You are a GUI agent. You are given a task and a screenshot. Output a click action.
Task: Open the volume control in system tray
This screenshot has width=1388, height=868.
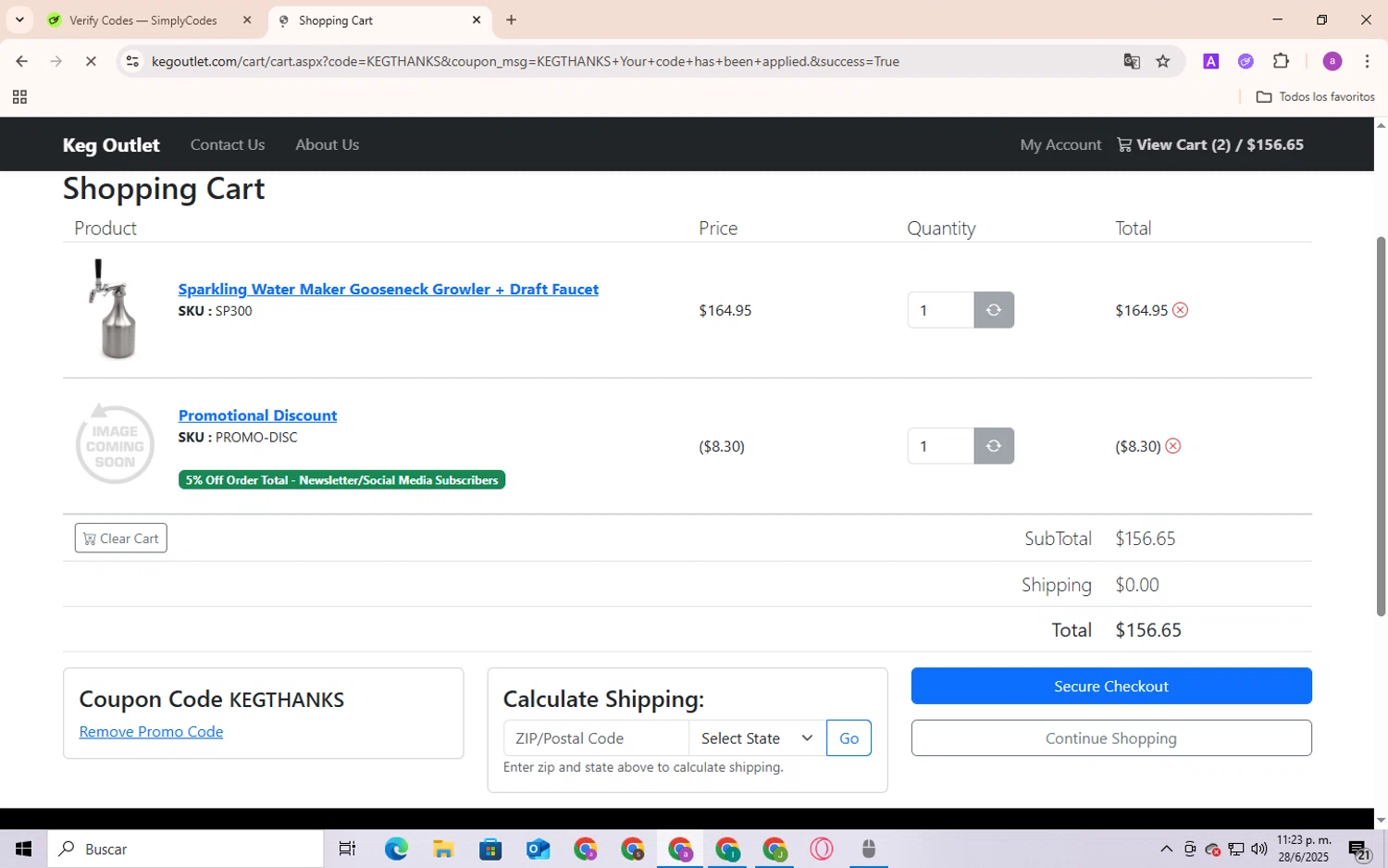pos(1258,849)
